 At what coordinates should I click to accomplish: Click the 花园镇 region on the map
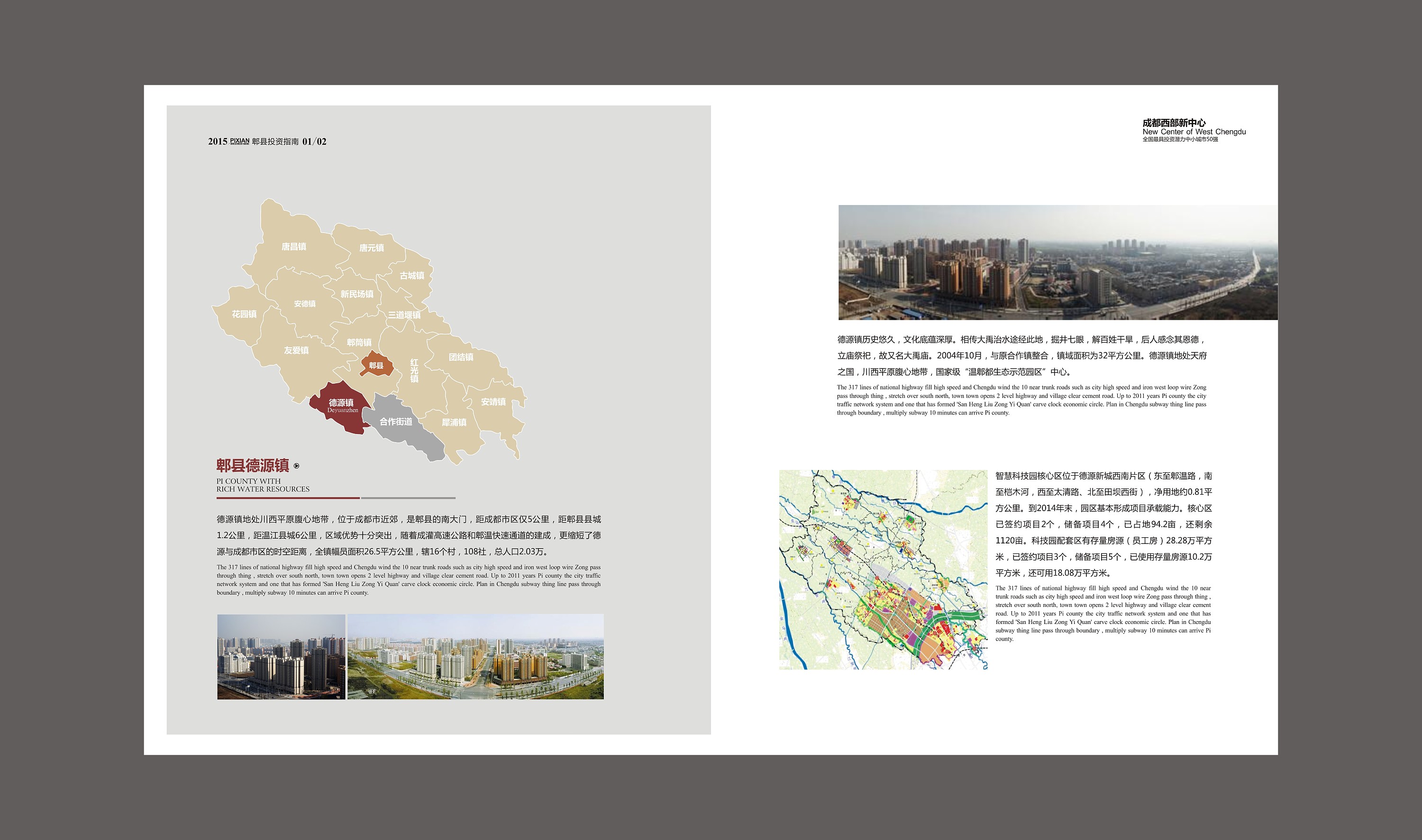tap(244, 314)
